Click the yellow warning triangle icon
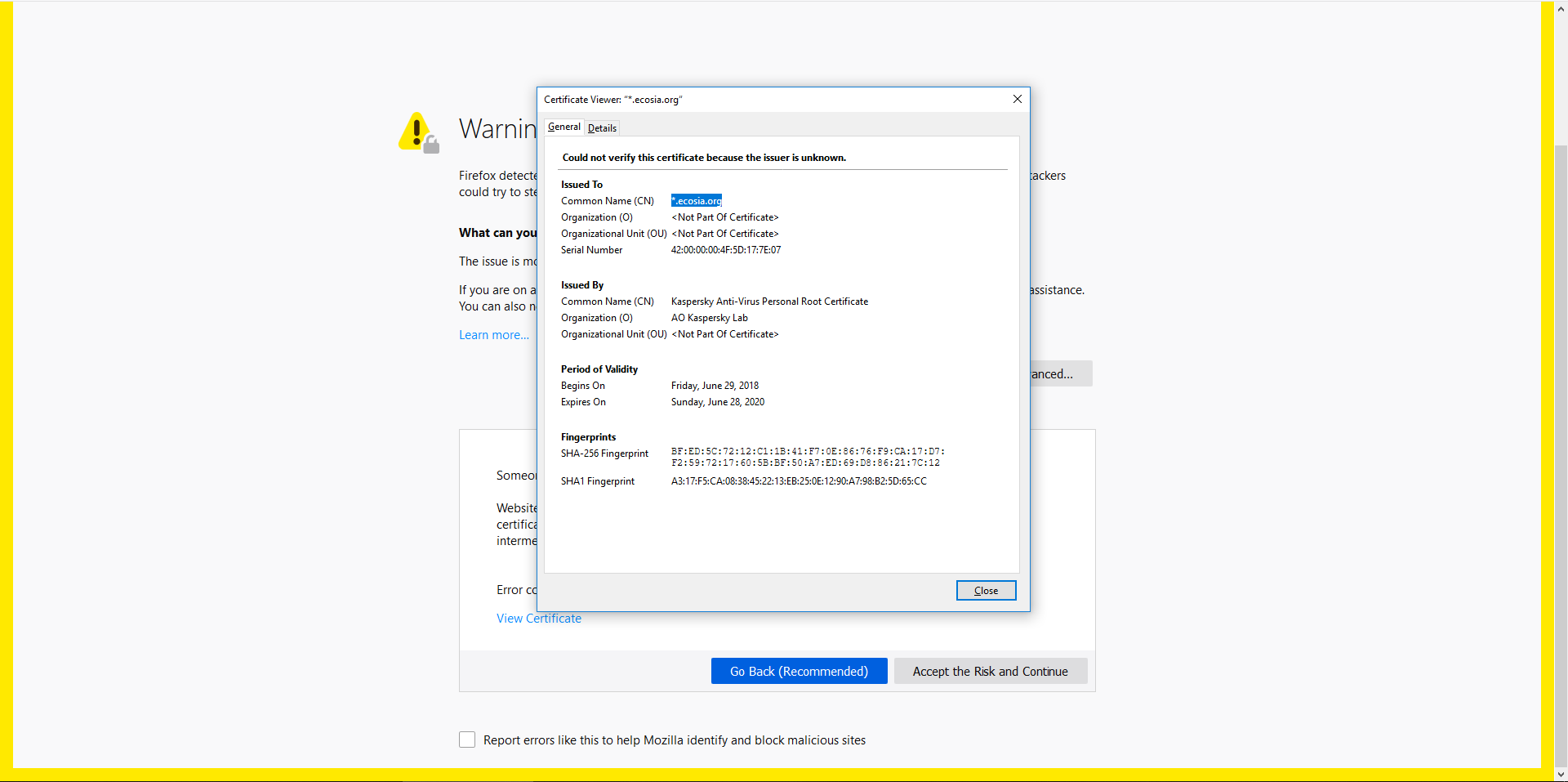The width and height of the screenshot is (1568, 782). tap(418, 132)
